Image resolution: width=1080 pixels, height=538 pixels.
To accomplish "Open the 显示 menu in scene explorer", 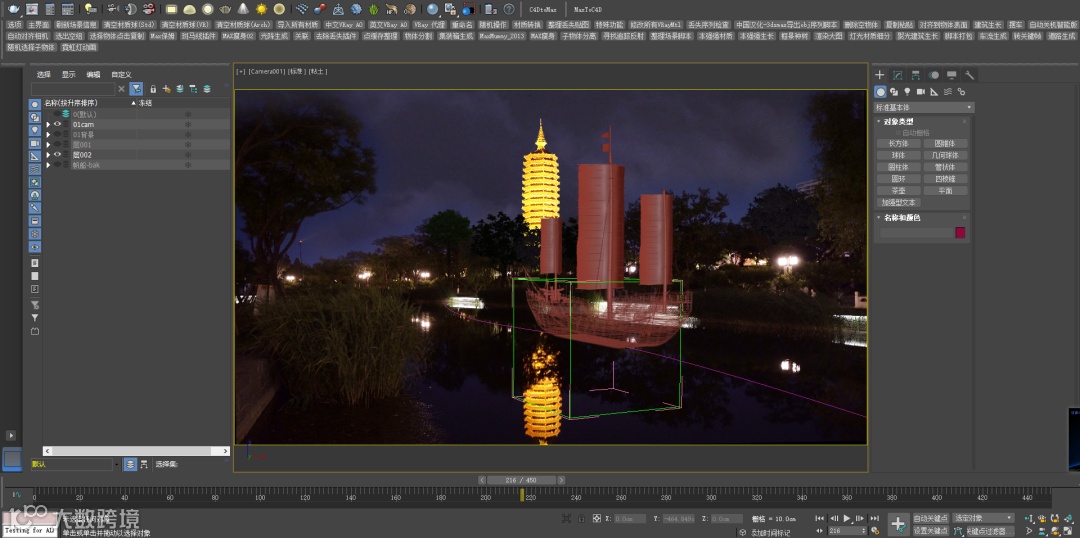I will click(68, 74).
